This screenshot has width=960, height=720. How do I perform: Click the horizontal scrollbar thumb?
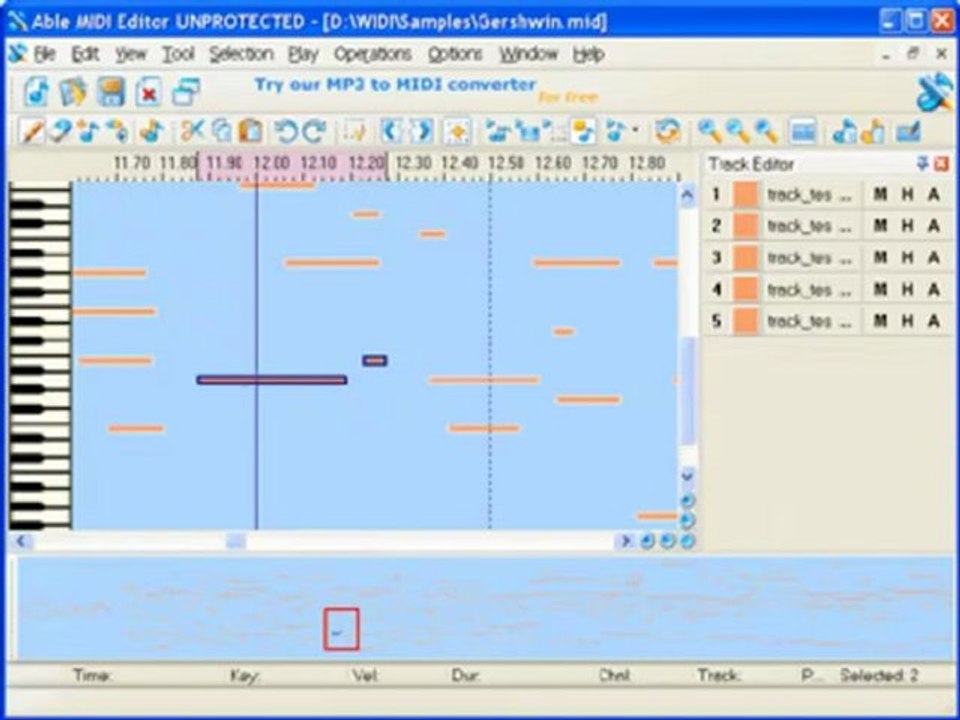[236, 541]
